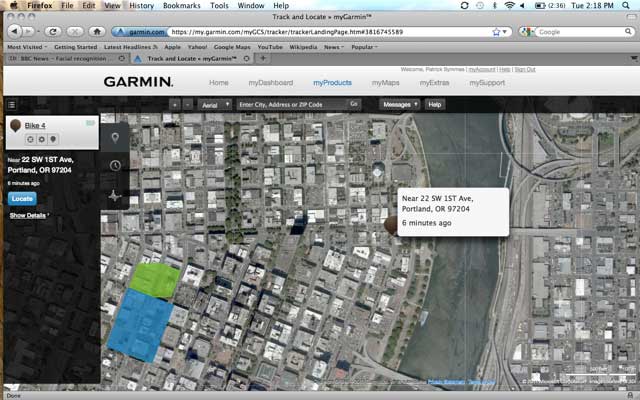Open the Messages dropdown

[x=400, y=104]
